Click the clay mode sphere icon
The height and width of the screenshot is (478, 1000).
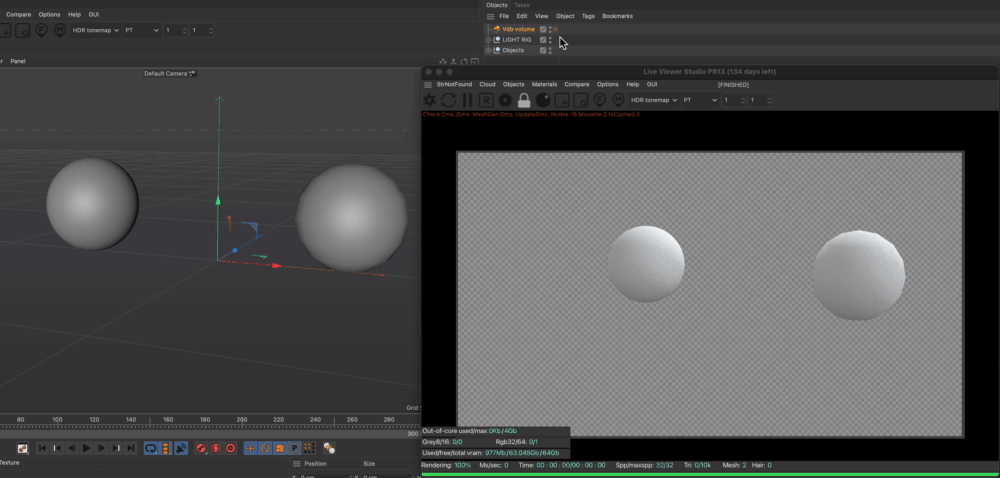[543, 100]
